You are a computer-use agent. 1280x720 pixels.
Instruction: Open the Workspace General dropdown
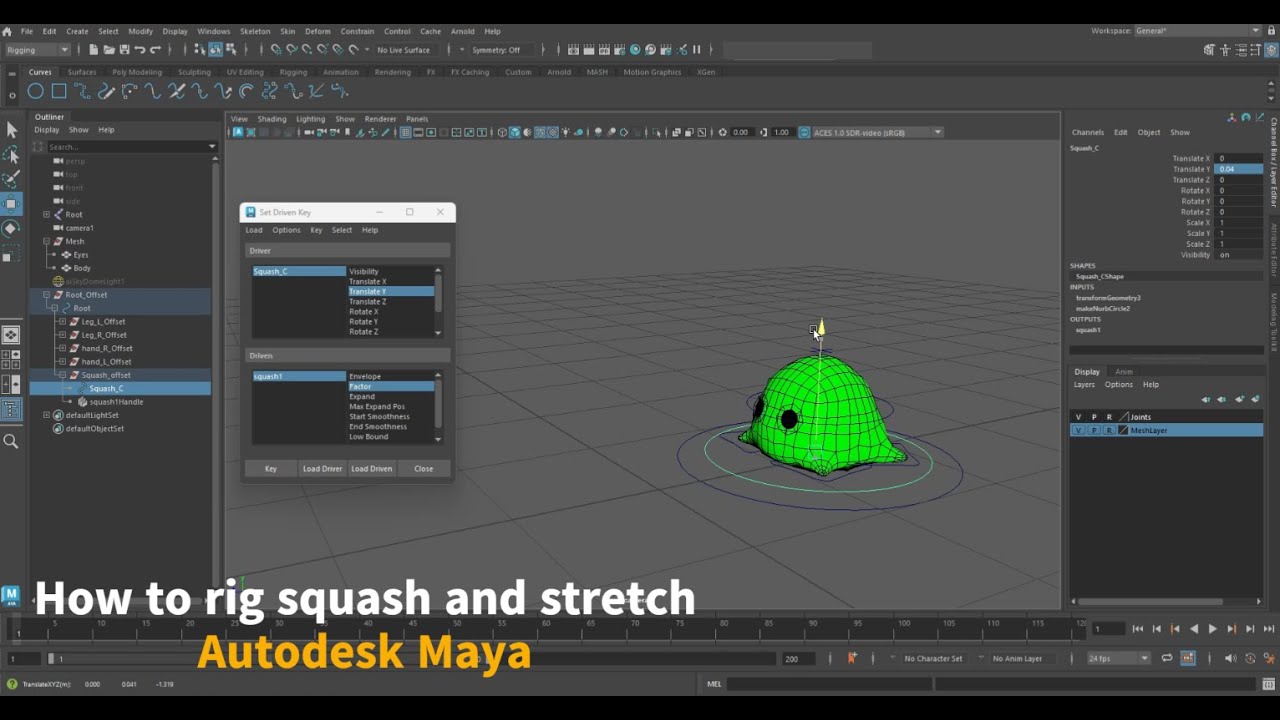click(1198, 31)
